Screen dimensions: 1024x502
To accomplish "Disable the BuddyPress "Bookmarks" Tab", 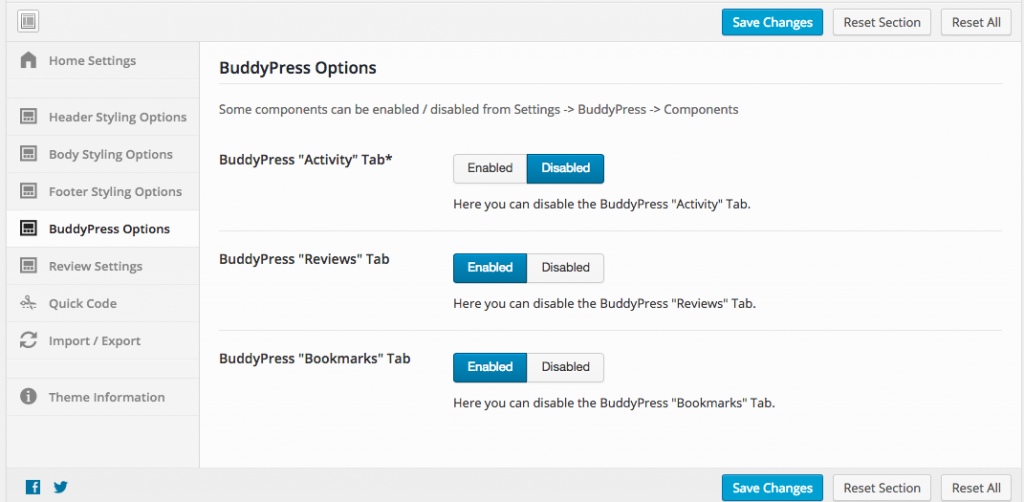I will click(x=566, y=367).
